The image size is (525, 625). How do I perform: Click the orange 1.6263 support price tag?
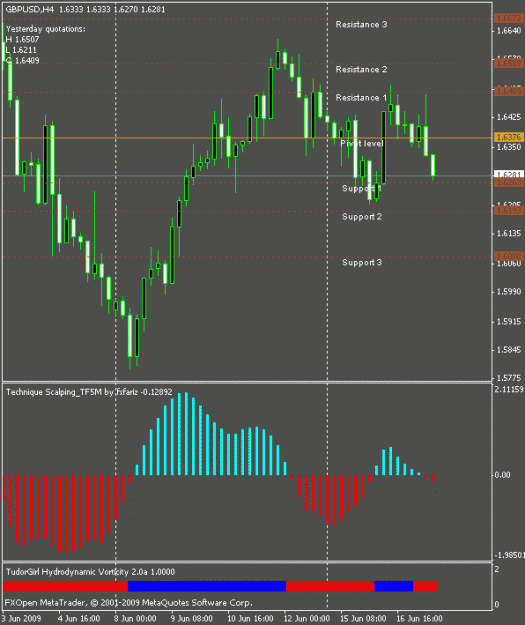(509, 182)
